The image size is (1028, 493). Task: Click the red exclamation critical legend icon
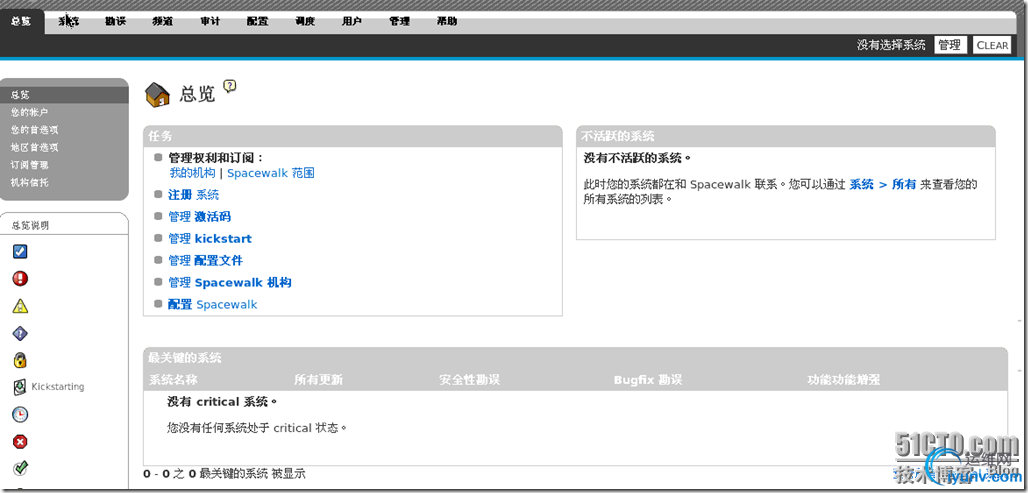point(20,279)
